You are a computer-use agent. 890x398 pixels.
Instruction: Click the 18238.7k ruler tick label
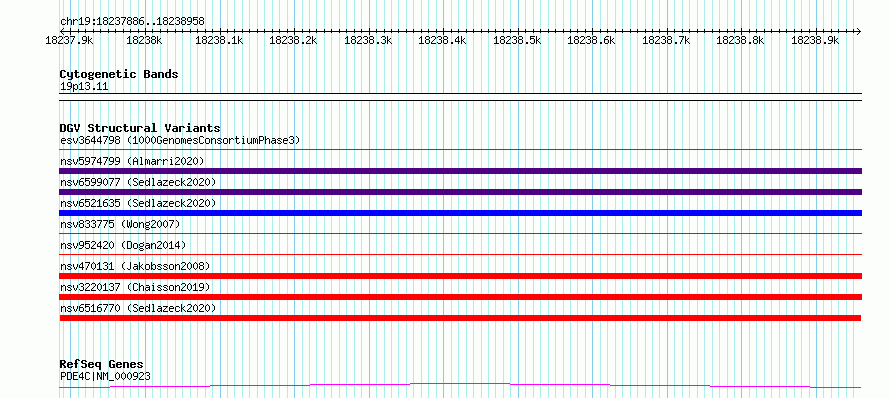point(666,40)
